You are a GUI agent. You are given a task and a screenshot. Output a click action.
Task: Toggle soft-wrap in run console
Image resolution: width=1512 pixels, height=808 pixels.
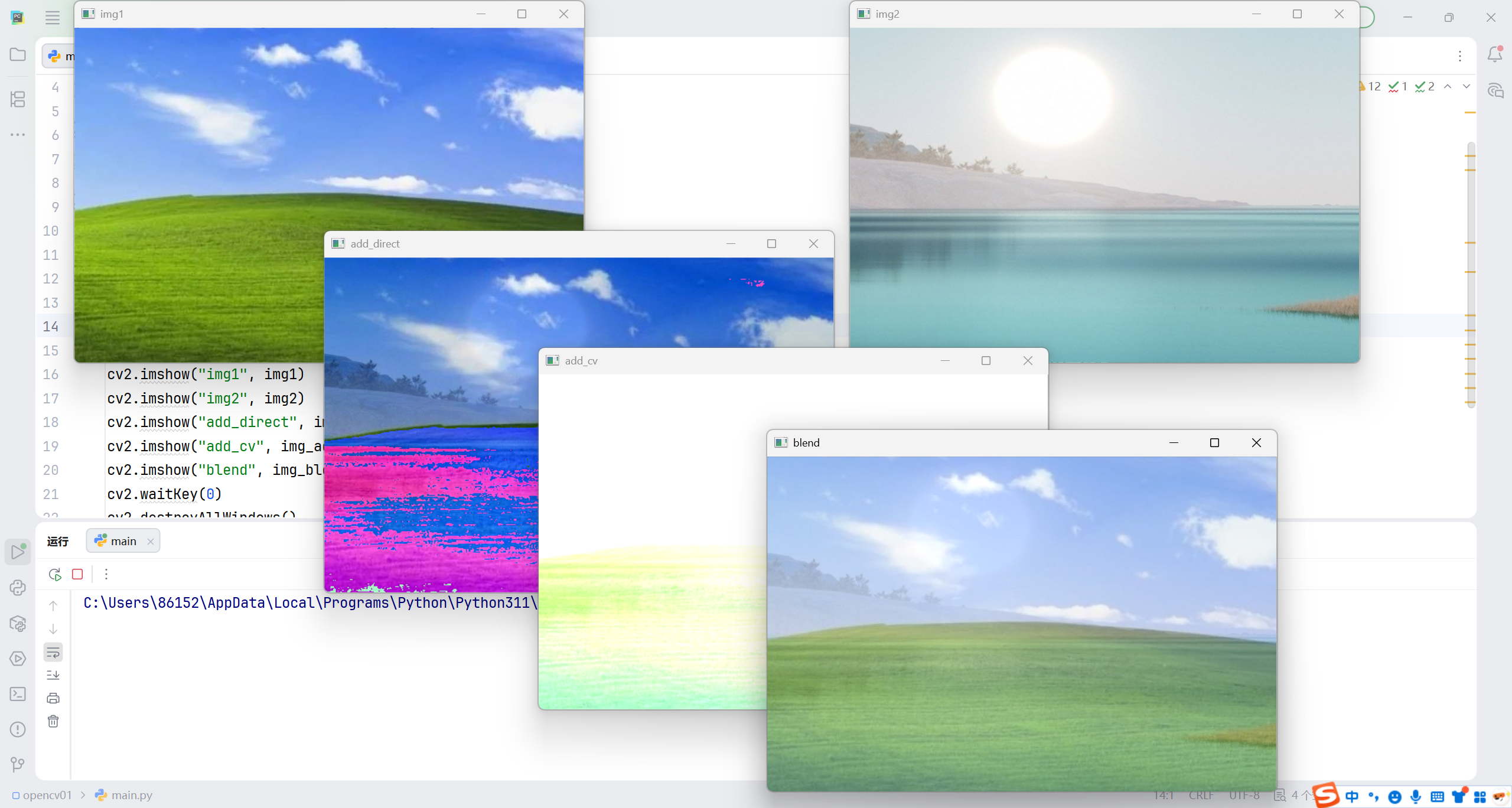[x=53, y=652]
